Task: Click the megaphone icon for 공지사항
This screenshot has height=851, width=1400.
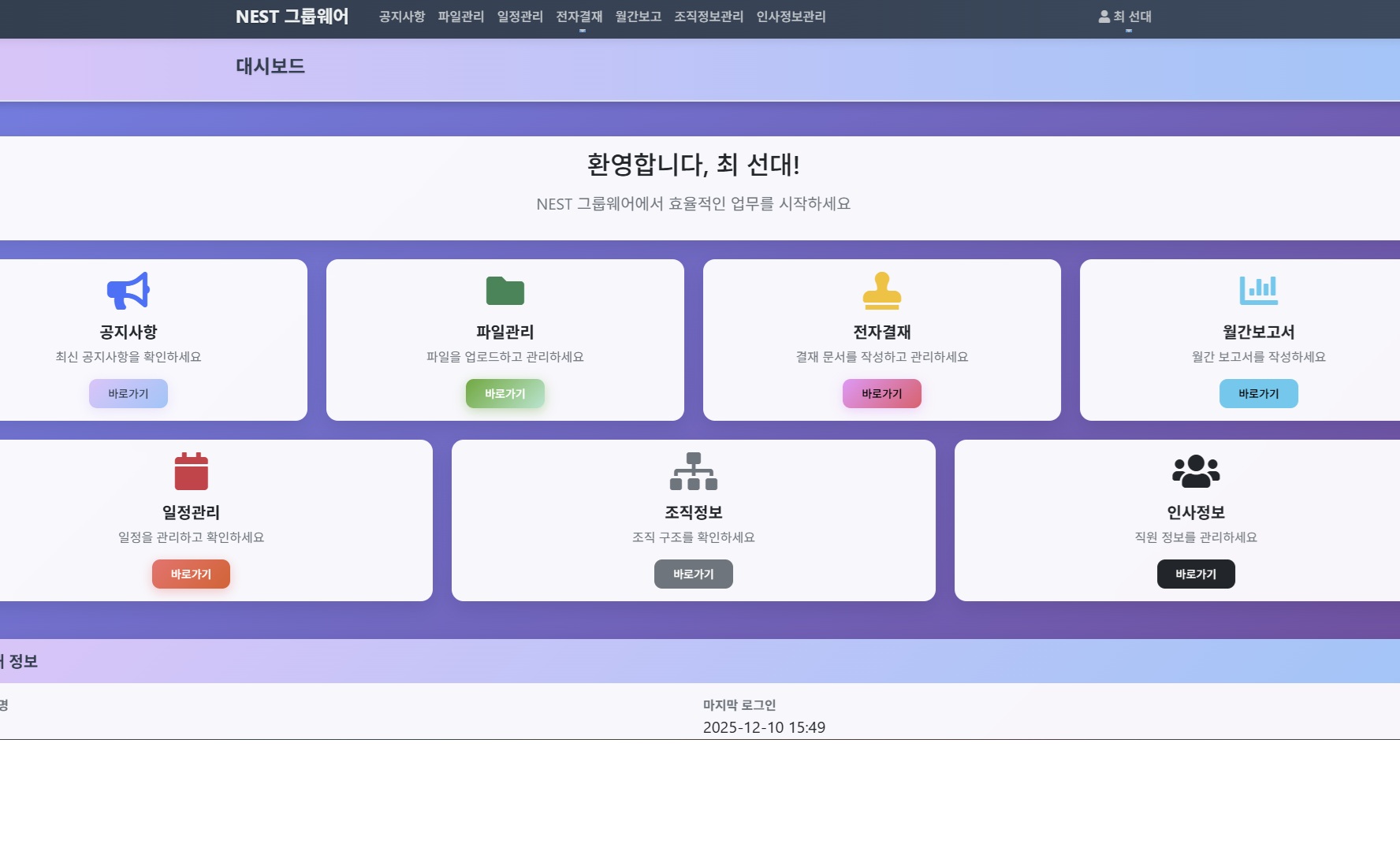Action: point(128,291)
